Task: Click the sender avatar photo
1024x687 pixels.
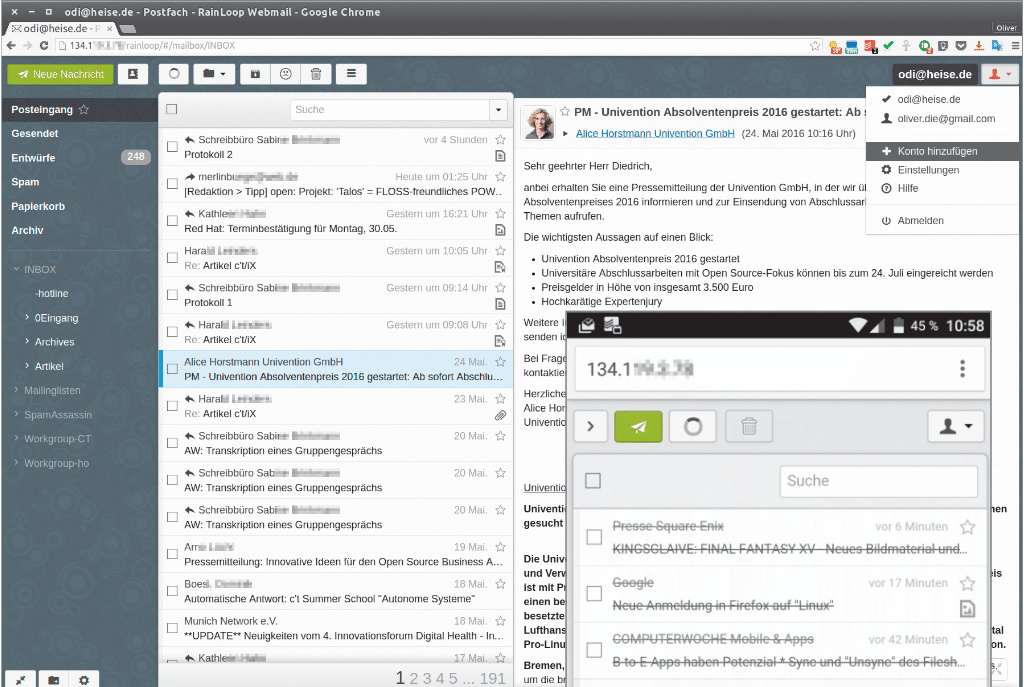Action: click(538, 122)
